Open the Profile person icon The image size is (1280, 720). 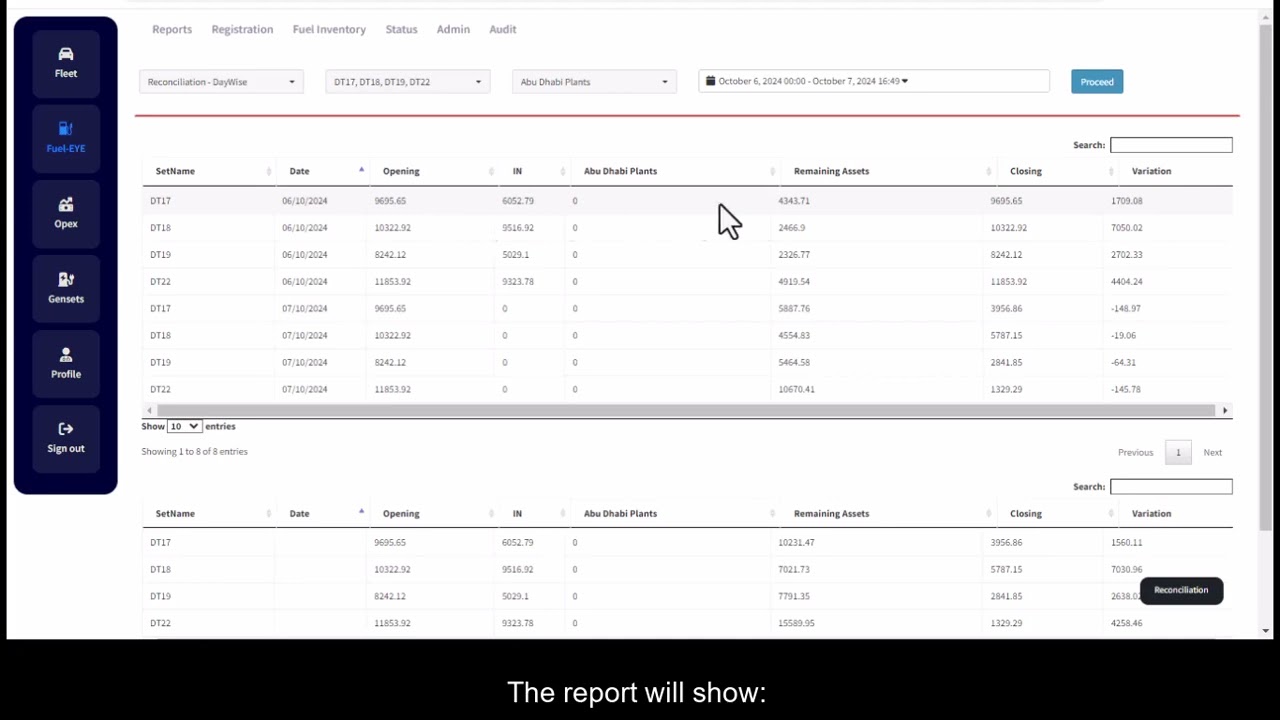point(66,355)
